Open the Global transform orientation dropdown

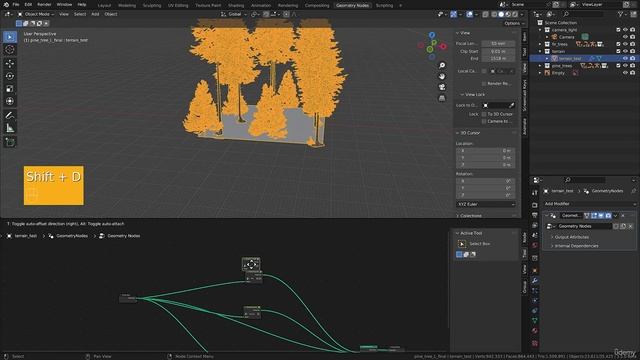[x=234, y=14]
